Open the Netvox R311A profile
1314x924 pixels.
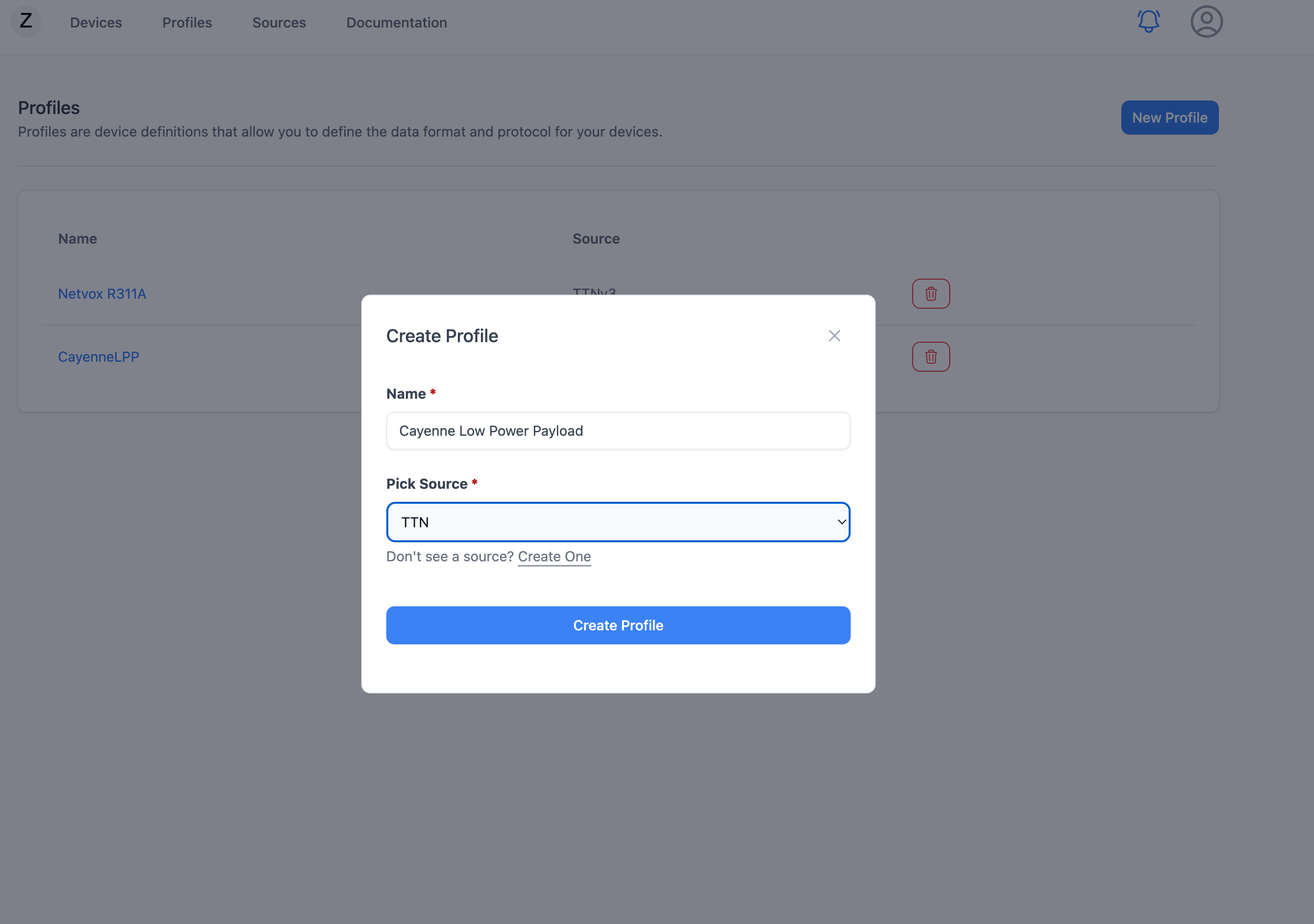click(x=103, y=294)
